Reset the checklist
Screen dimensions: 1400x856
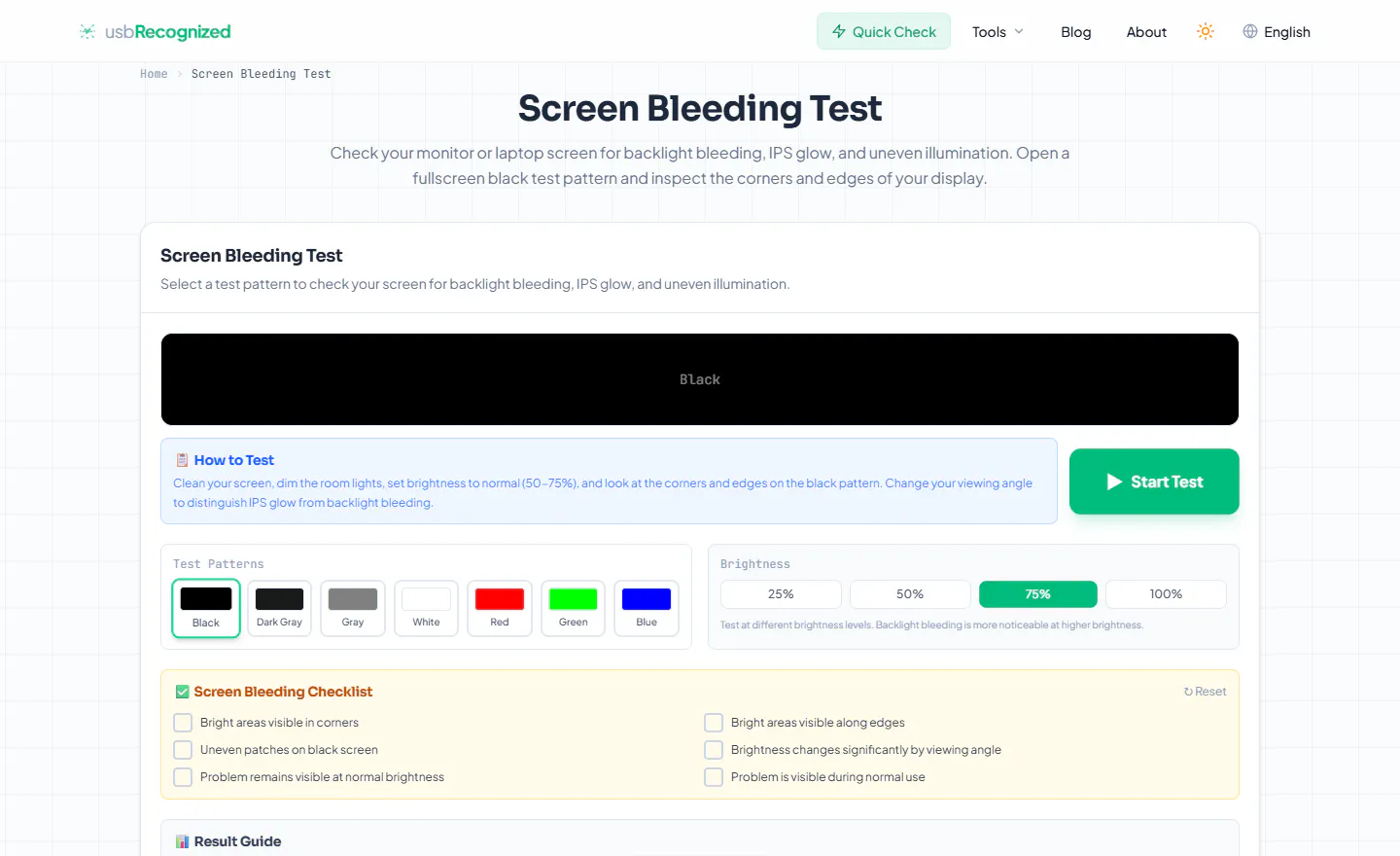click(1205, 692)
